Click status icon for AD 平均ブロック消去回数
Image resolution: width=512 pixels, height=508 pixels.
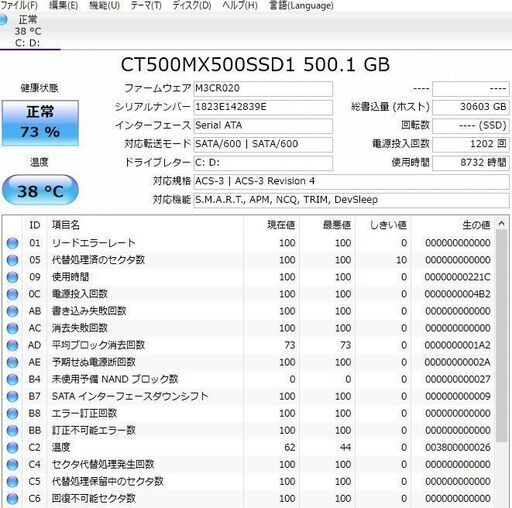tap(12, 345)
